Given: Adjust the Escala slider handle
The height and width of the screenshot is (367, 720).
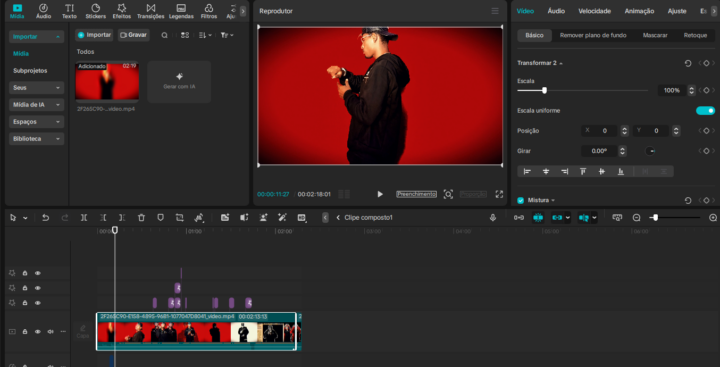Looking at the screenshot, I should pos(544,90).
